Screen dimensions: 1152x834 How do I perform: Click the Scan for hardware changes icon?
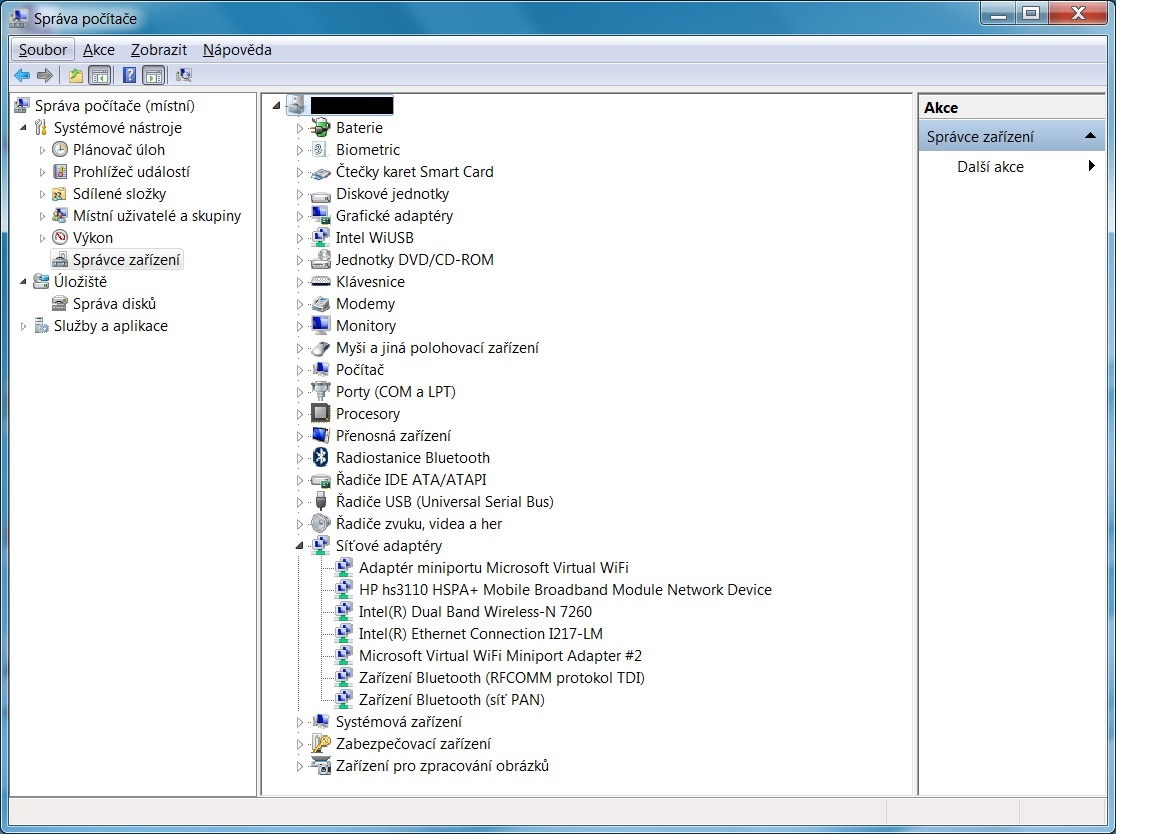(x=183, y=75)
